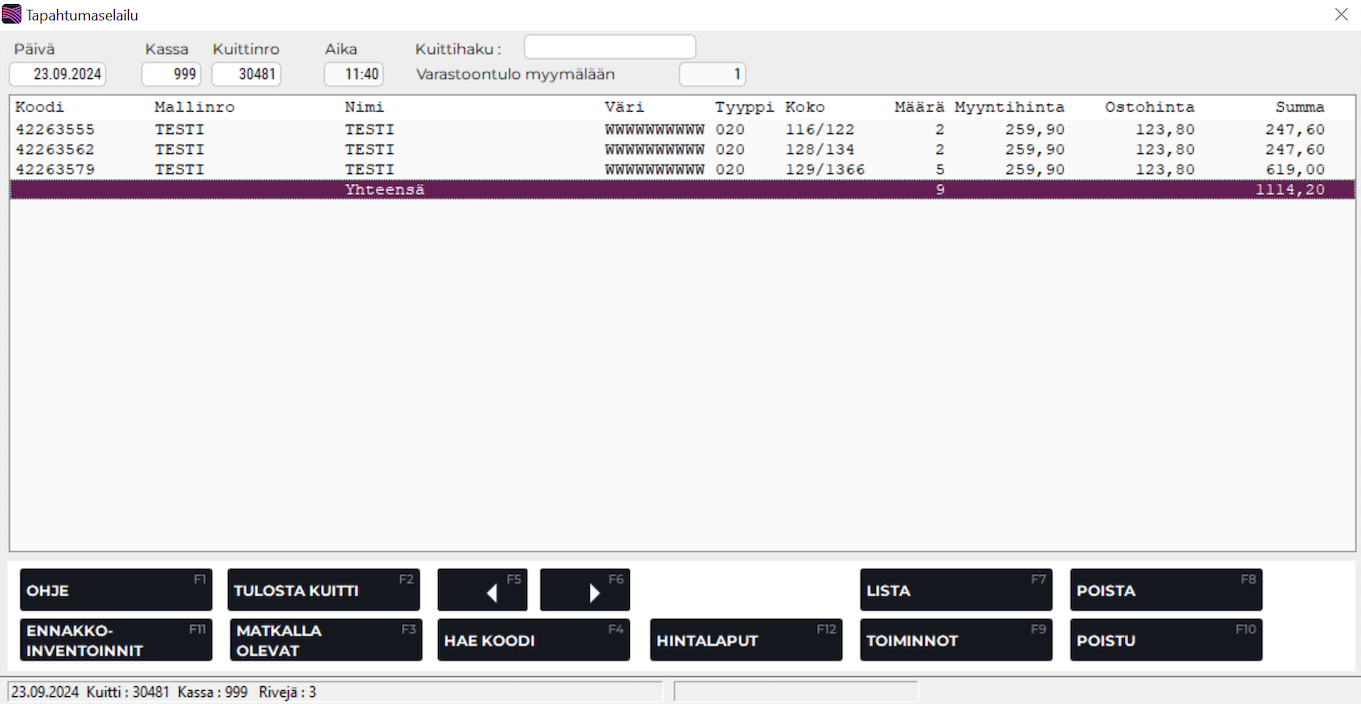Exit using the POISTU button

[1166, 640]
